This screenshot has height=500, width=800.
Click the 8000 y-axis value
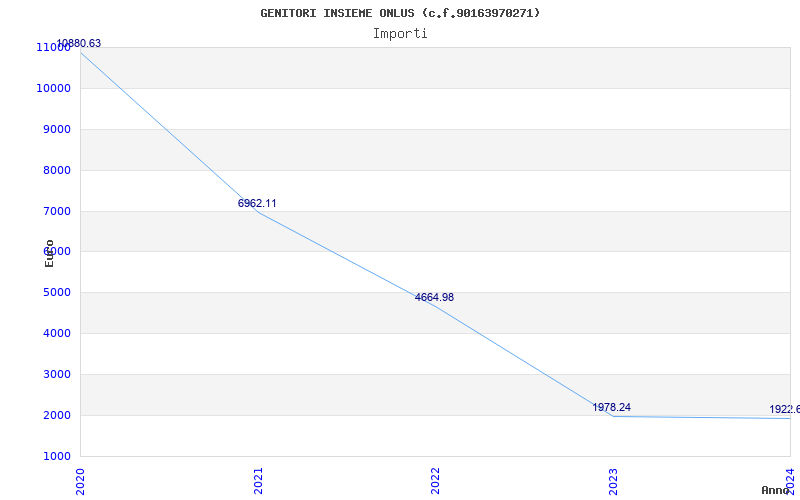56,170
